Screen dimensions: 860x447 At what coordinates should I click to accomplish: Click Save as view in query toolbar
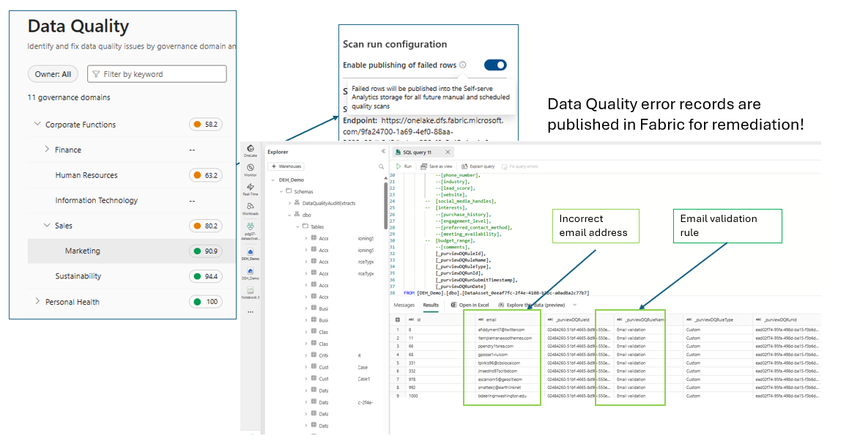click(437, 166)
